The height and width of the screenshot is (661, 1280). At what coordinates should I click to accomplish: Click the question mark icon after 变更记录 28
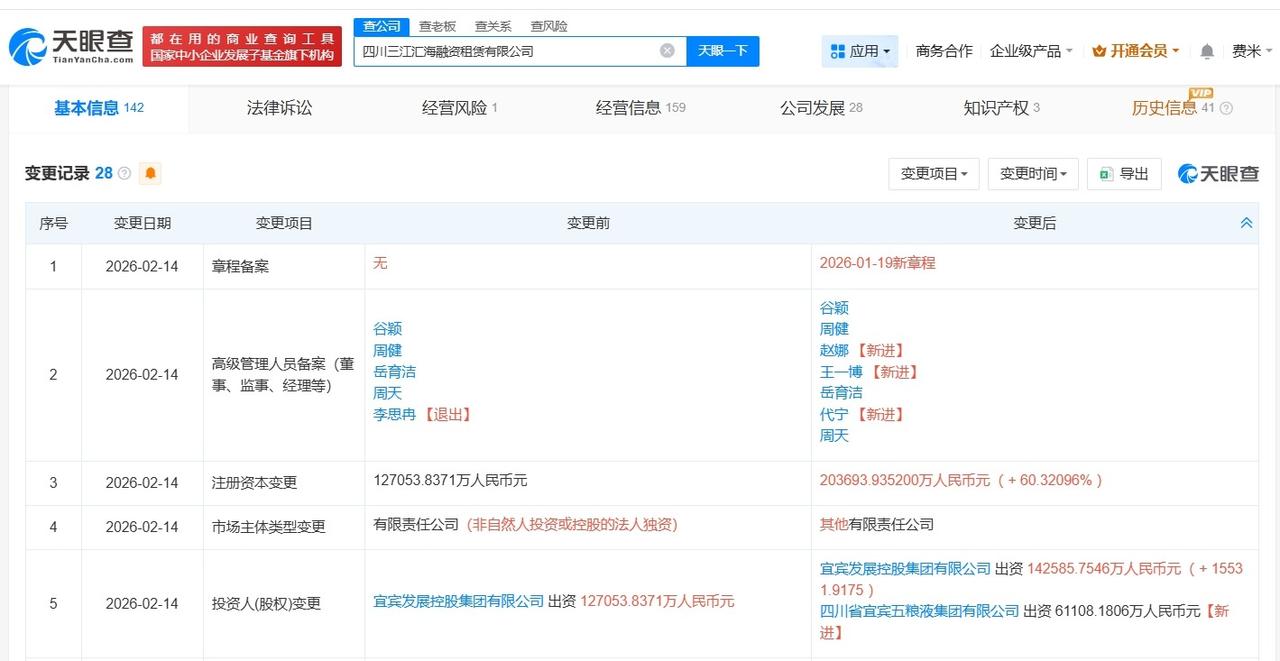(122, 173)
